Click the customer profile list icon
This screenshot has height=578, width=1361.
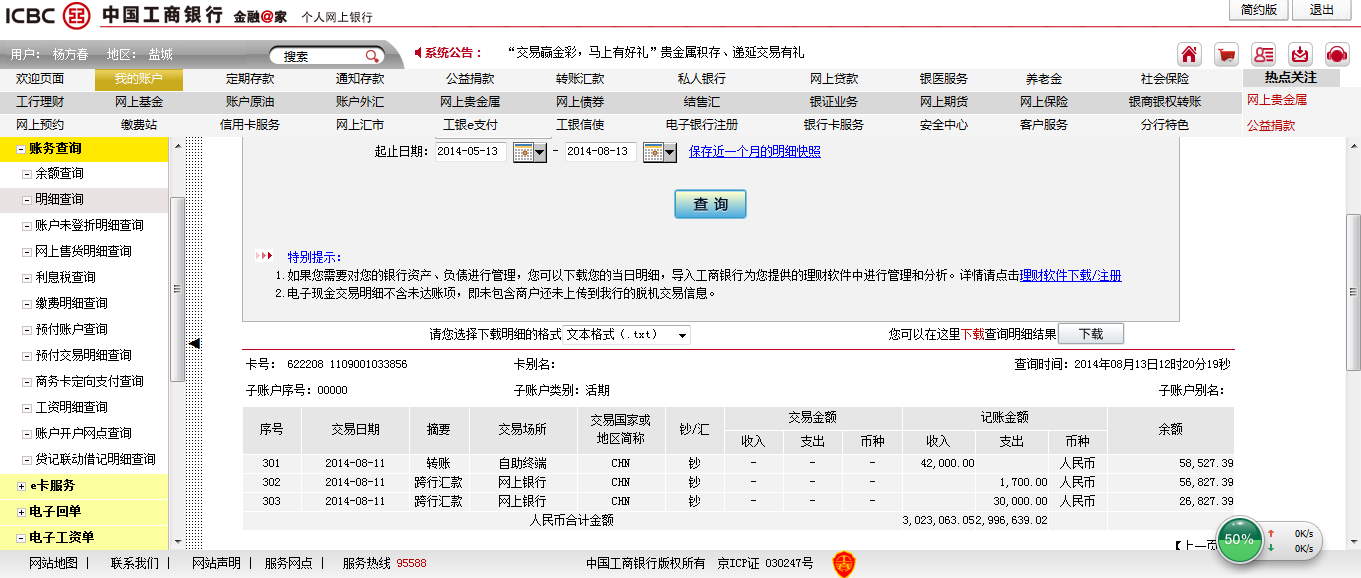[x=1264, y=54]
